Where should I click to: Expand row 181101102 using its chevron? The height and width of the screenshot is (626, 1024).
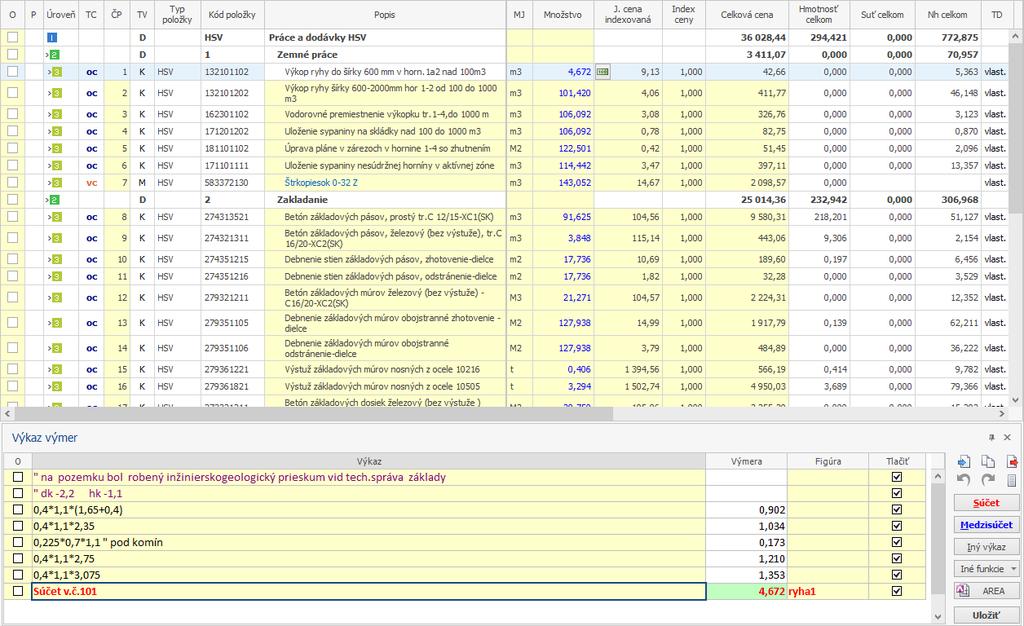pyautogui.click(x=49, y=148)
